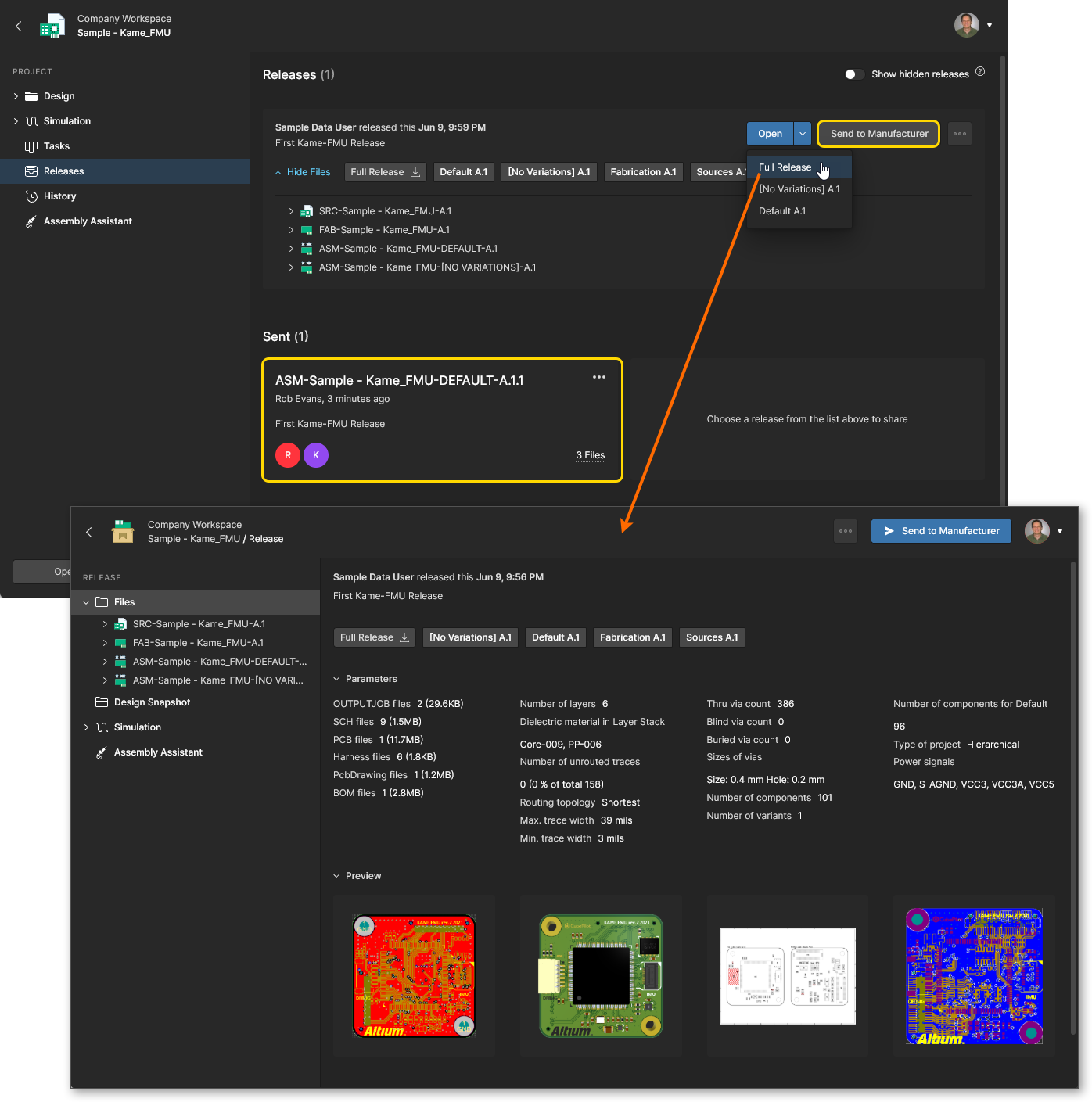Click Sources A.1 button in Release window
1092x1102 pixels.
(x=712, y=637)
